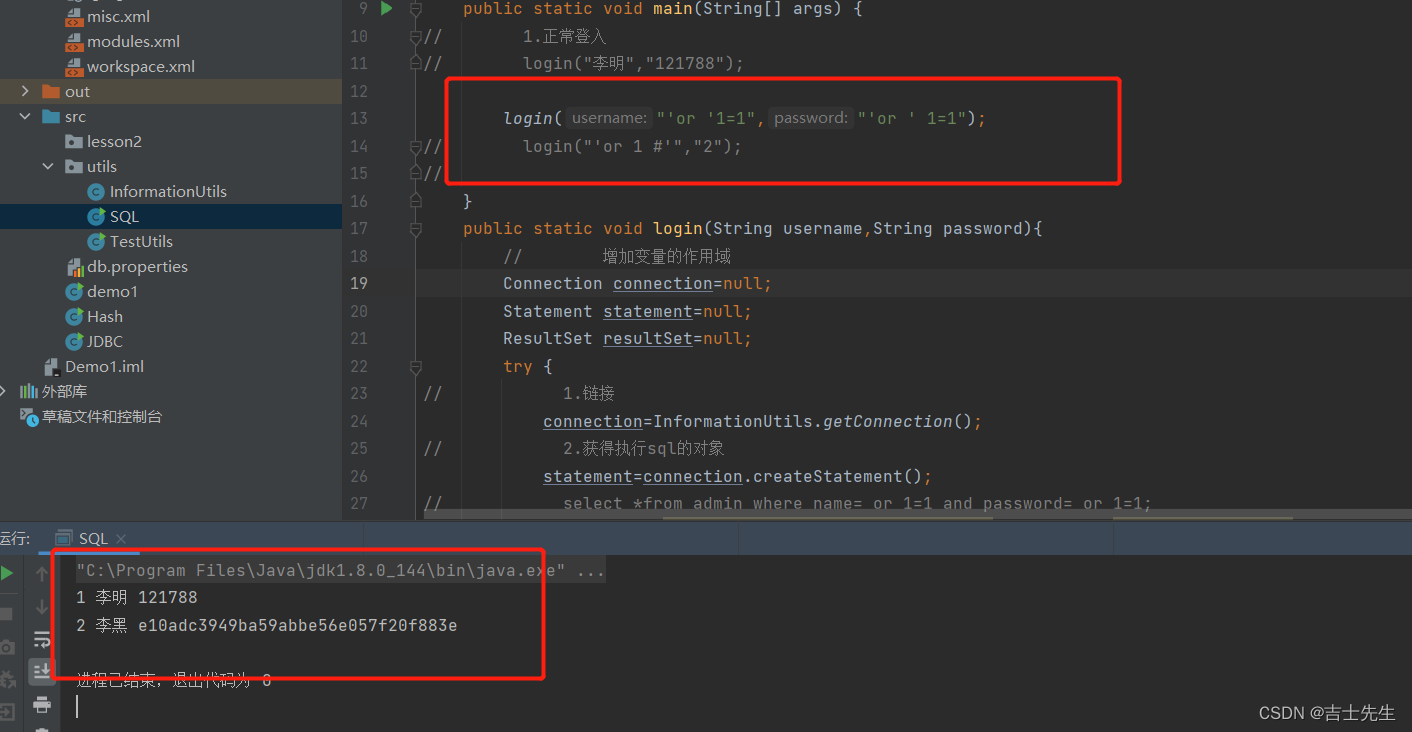The image size is (1412, 732).
Task: Select the 外部库 library icon
Action: pos(29,392)
